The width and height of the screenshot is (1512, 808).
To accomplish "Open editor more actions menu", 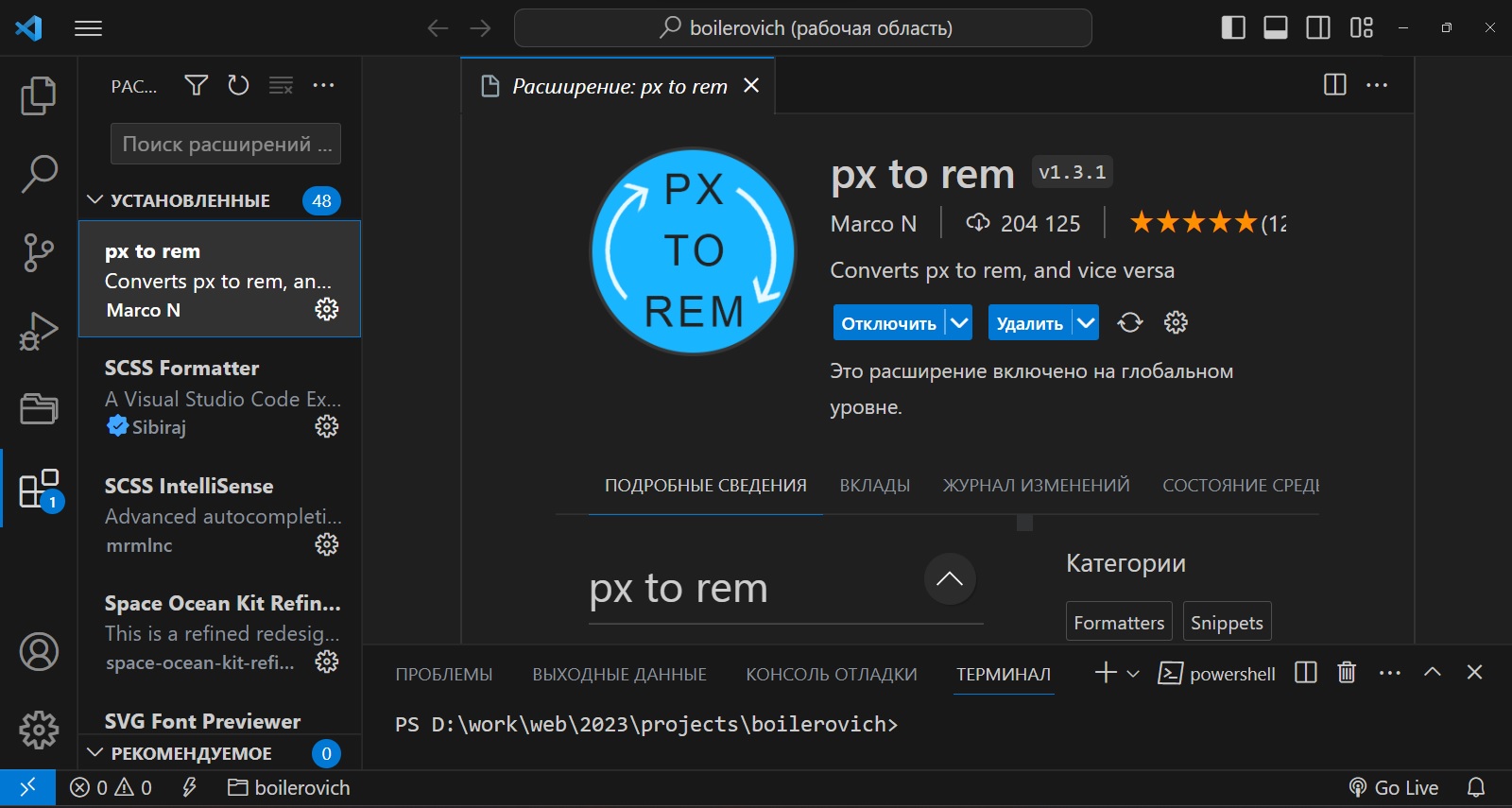I will click(1378, 85).
